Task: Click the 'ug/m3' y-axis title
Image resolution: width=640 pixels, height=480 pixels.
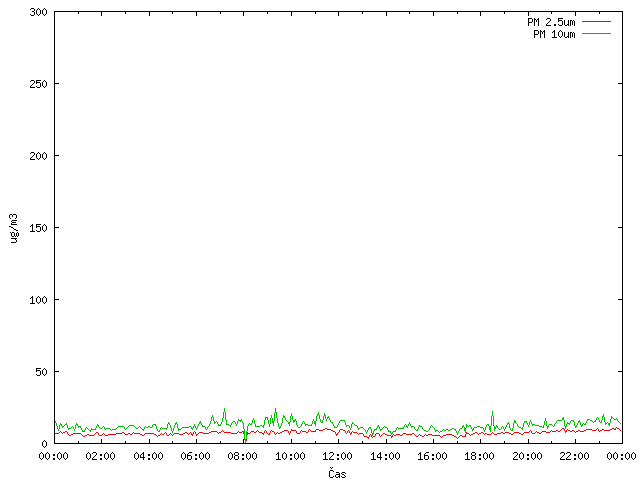Action: coord(14,228)
